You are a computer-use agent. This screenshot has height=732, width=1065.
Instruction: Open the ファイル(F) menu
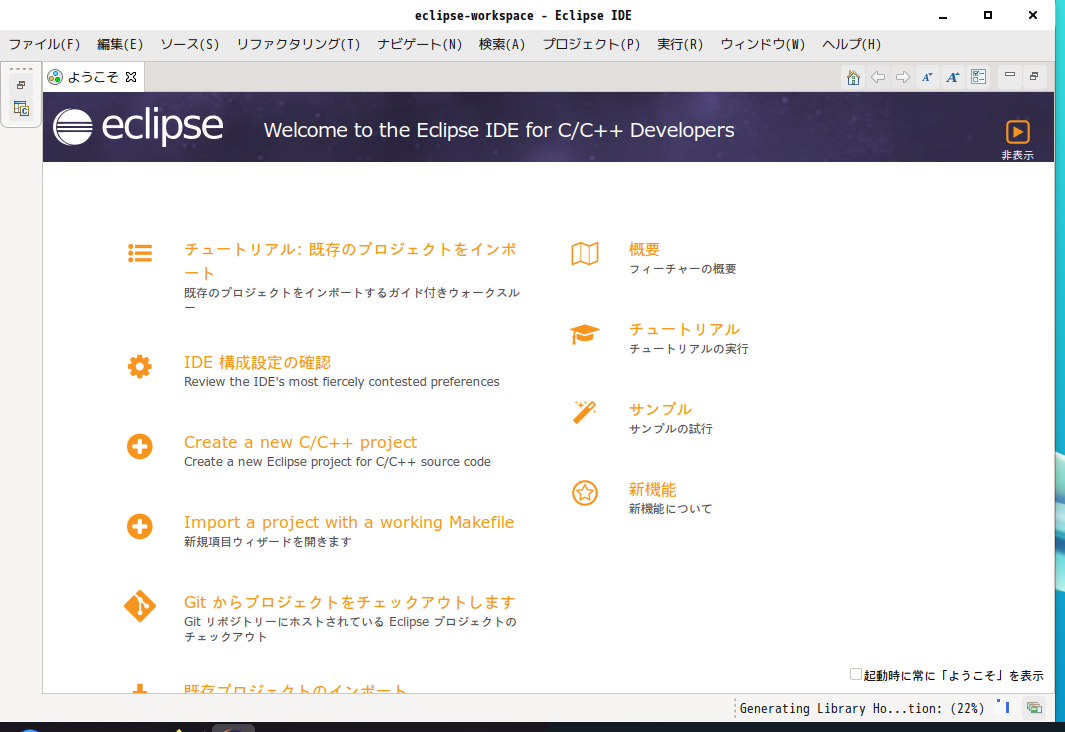pyautogui.click(x=44, y=45)
